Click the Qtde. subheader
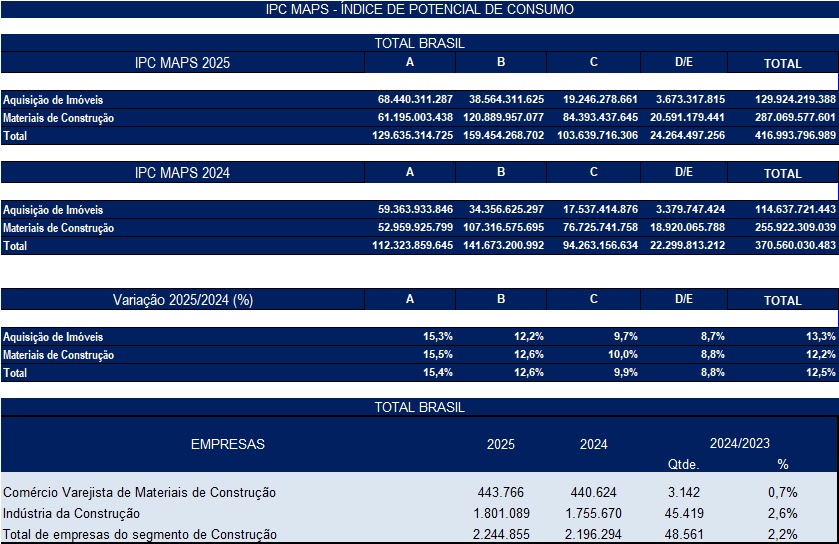 coord(683,464)
